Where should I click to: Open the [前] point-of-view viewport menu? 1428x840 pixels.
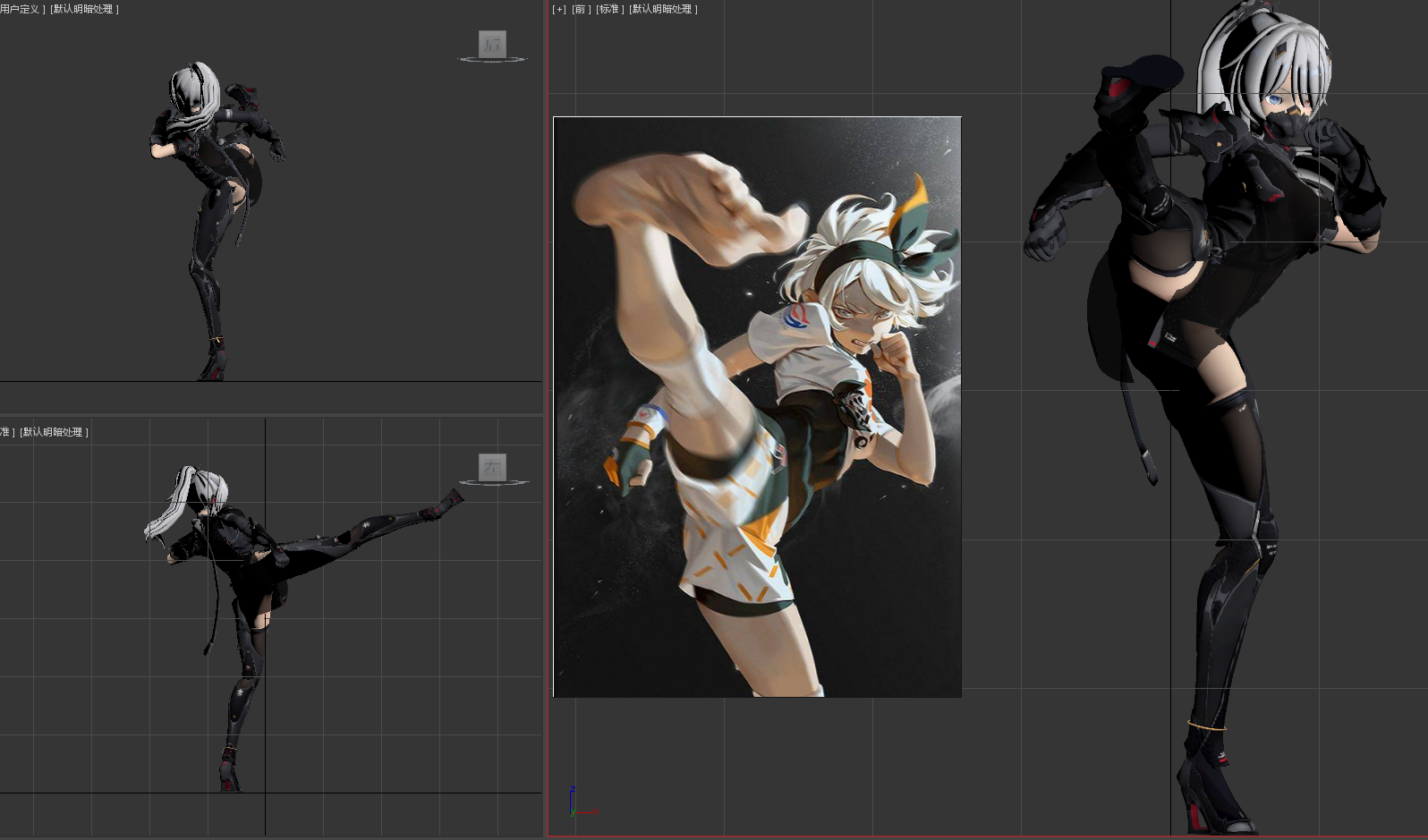tap(580, 9)
